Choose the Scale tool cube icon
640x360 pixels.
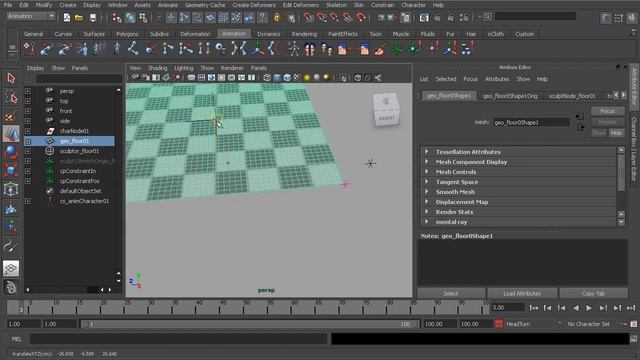11,171
